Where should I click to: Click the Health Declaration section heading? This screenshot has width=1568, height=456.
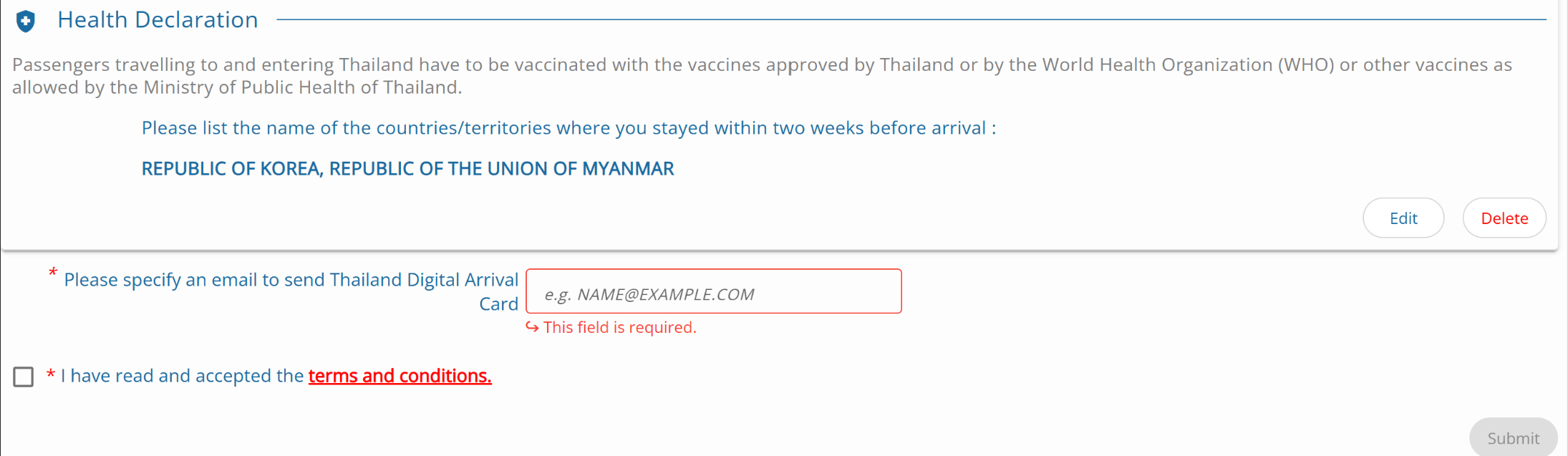tap(158, 20)
